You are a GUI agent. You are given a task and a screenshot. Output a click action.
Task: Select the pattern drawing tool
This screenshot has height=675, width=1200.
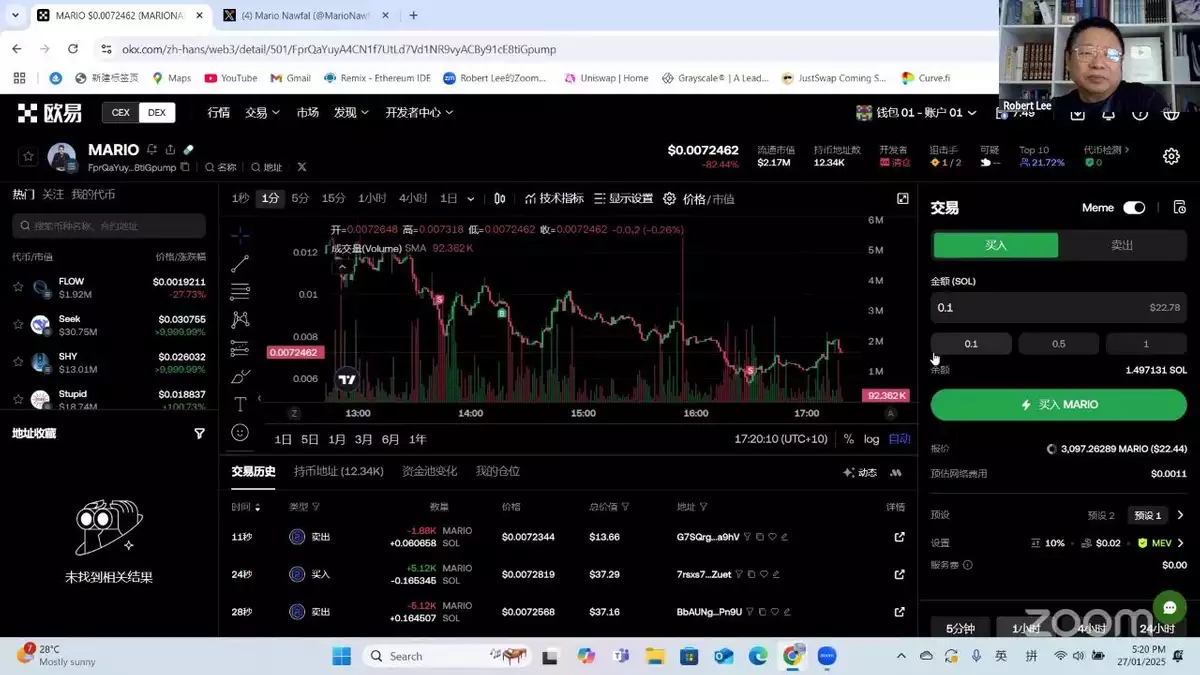(x=240, y=320)
